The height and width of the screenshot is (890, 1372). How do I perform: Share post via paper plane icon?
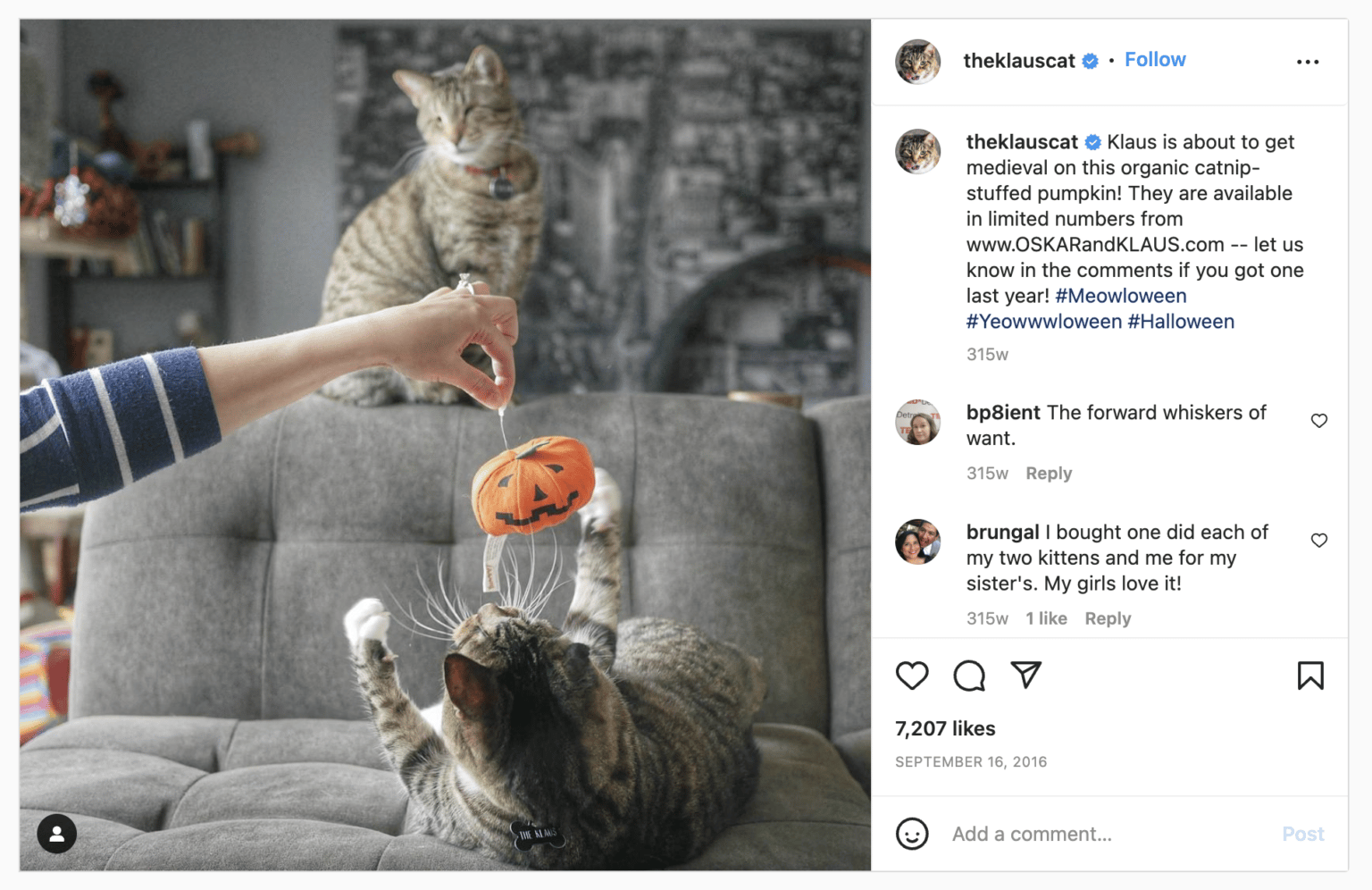click(1026, 675)
